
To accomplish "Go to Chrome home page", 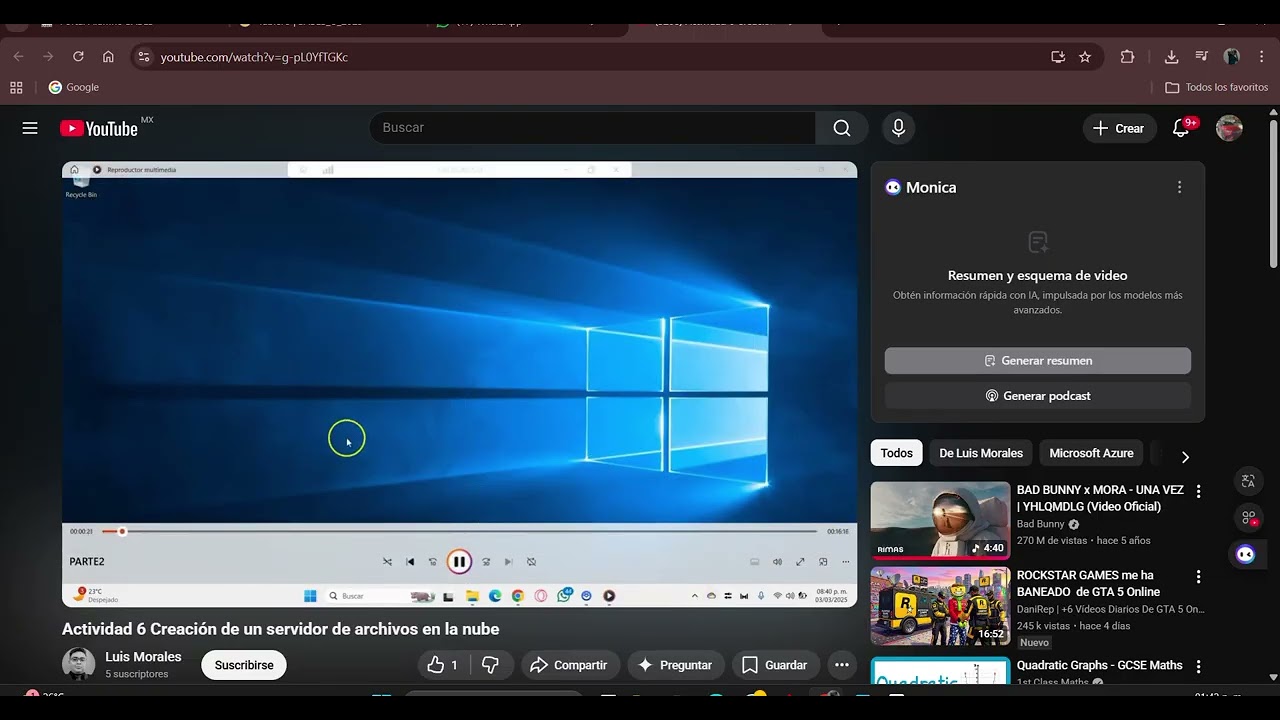I will 108,57.
